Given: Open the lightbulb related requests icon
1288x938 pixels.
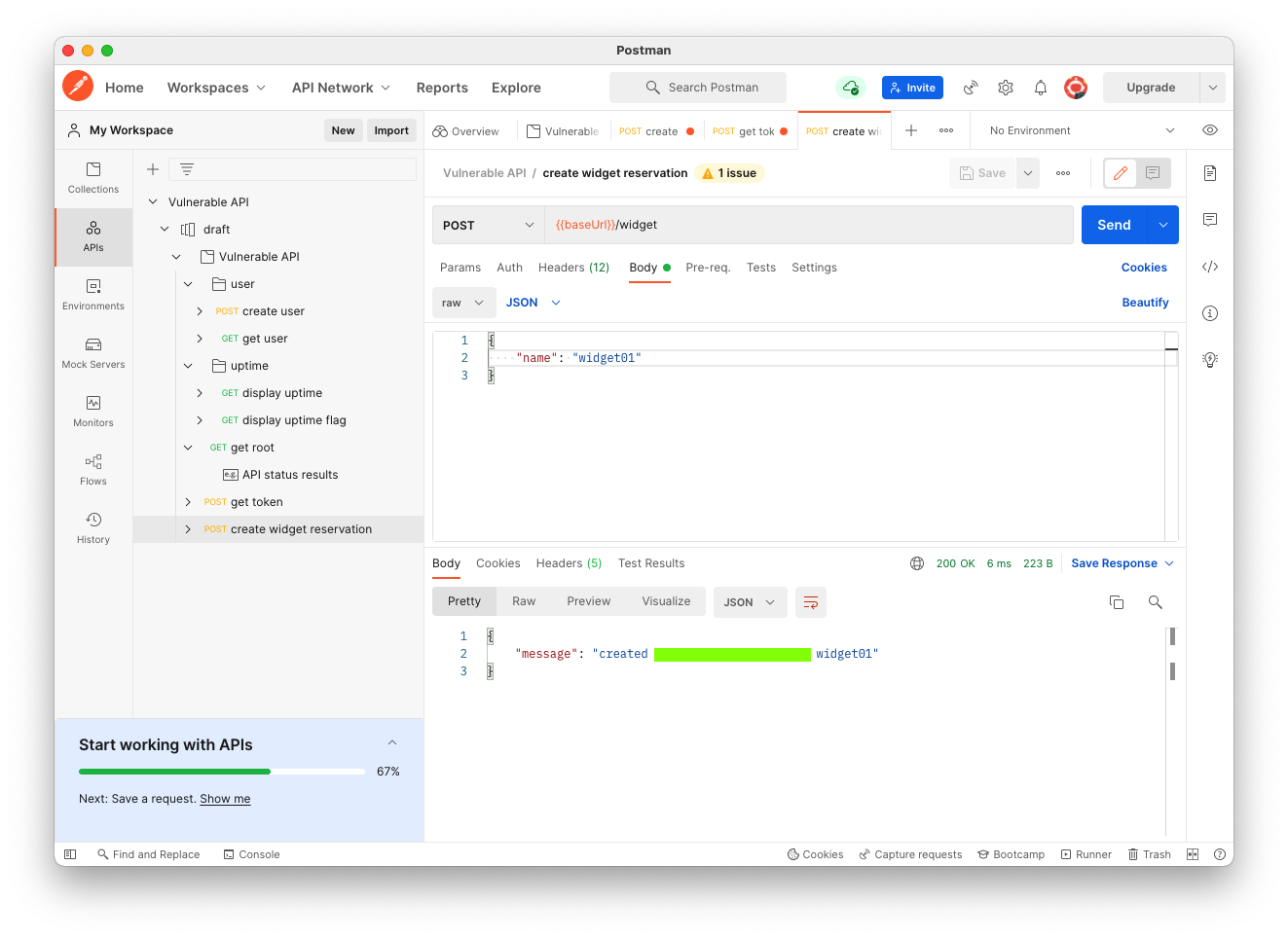Looking at the screenshot, I should 1210,360.
